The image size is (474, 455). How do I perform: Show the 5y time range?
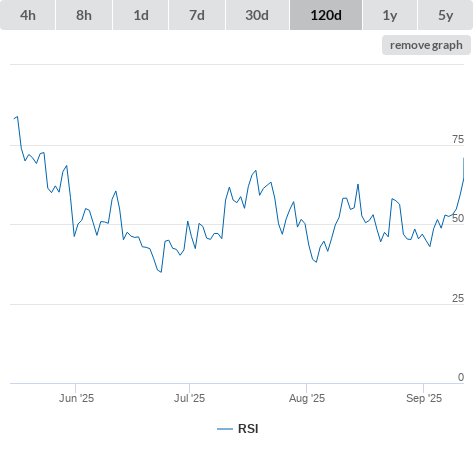[x=445, y=15]
